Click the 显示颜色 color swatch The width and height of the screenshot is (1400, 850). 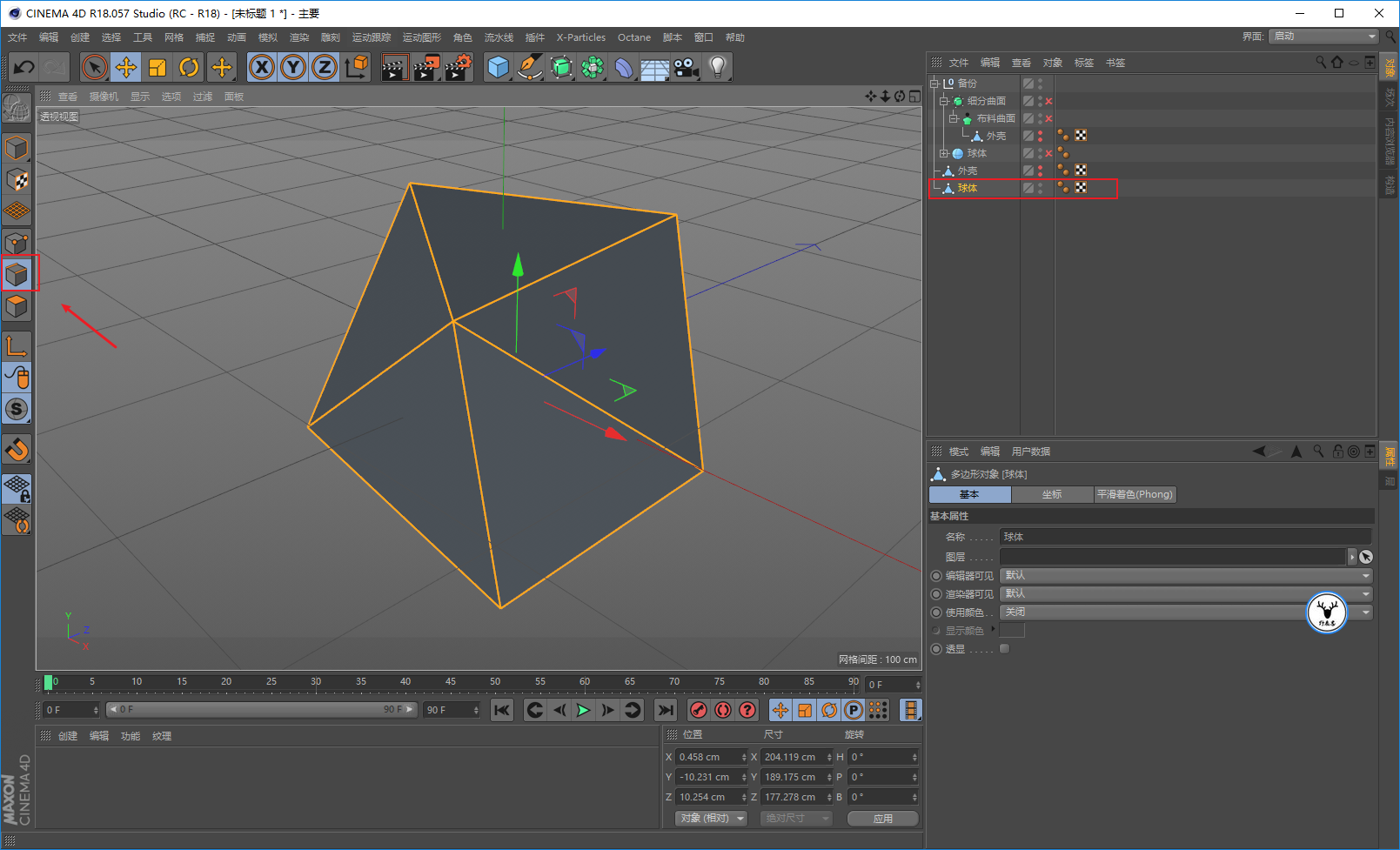pos(1012,631)
